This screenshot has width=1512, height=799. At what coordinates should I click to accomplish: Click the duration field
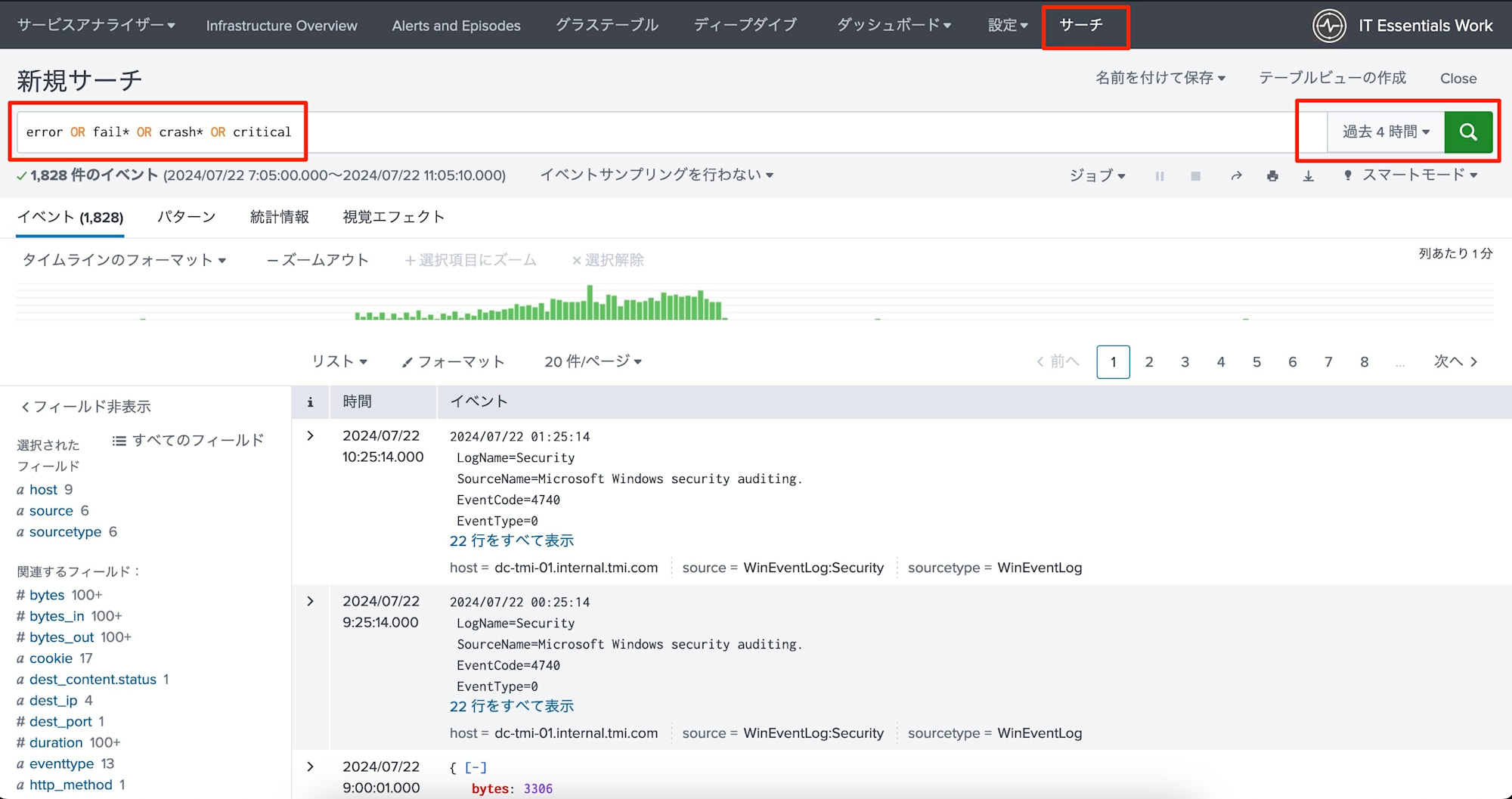coord(56,743)
